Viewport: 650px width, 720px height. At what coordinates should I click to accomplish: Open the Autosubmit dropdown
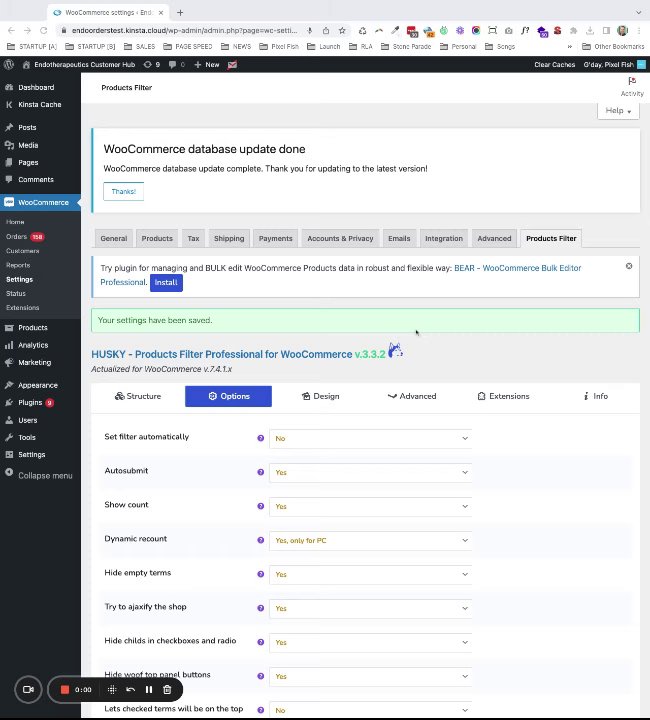pos(370,472)
